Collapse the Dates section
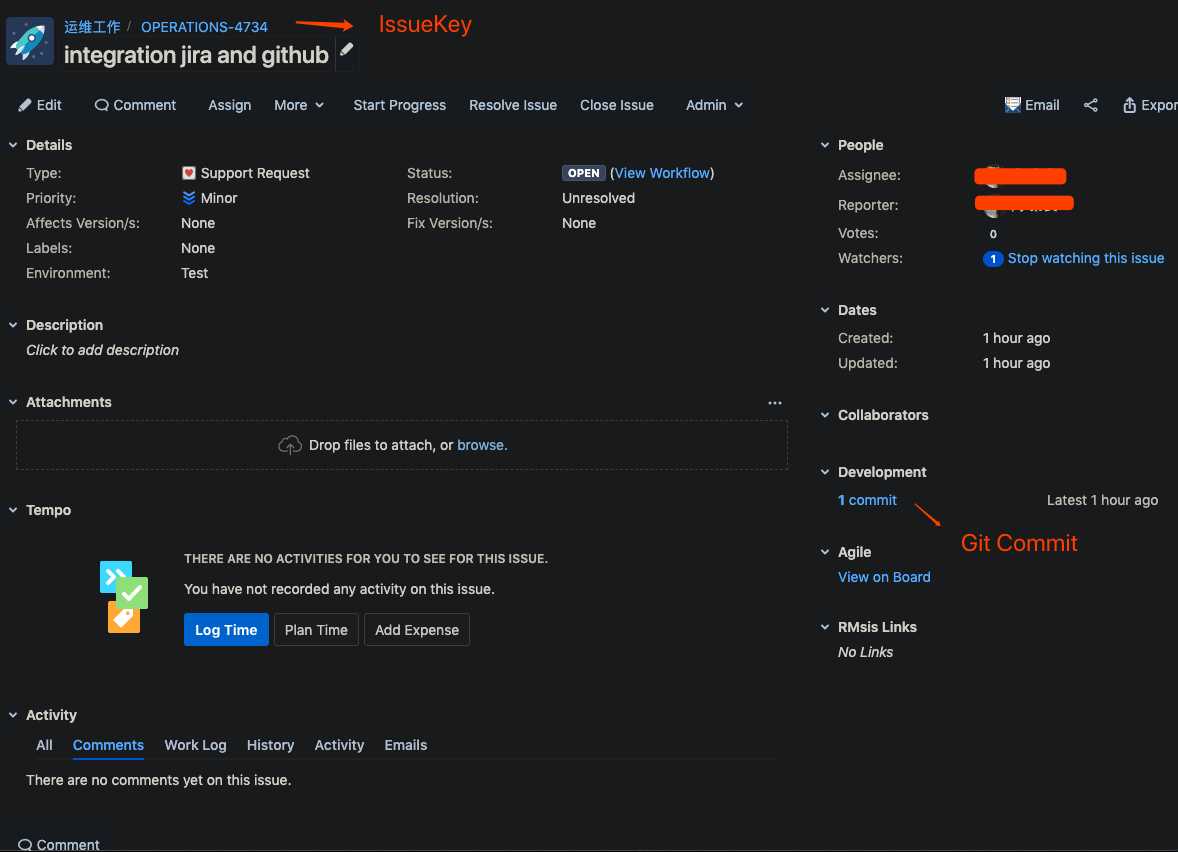The image size is (1178, 852). [x=825, y=310]
